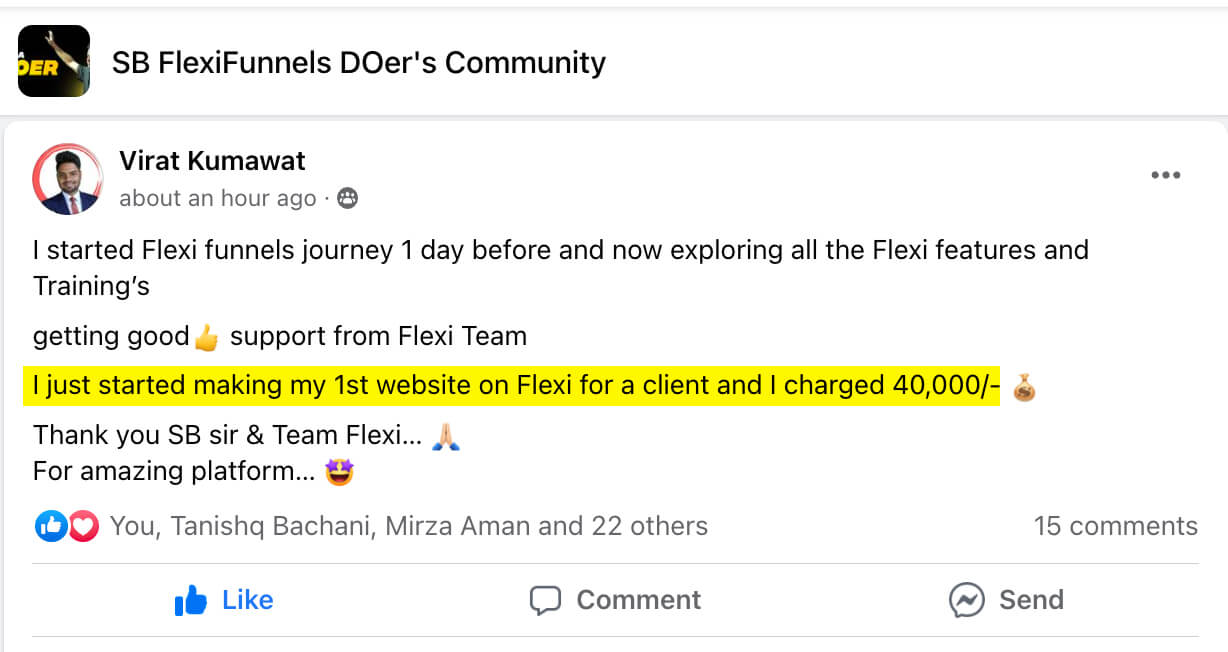Image resolution: width=1228 pixels, height=652 pixels.
Task: Click the thumbs-up icon beside Like
Action: tap(191, 600)
